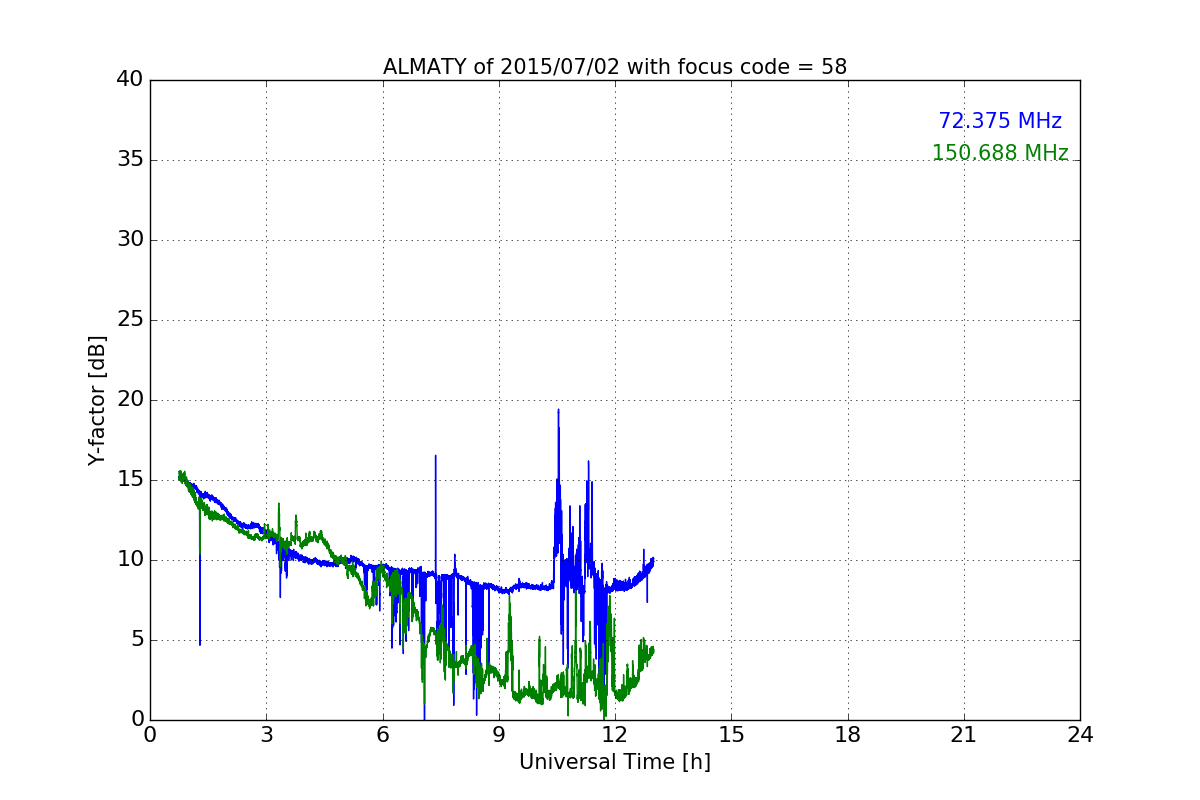Click y-axis tick label 20

(x=130, y=400)
